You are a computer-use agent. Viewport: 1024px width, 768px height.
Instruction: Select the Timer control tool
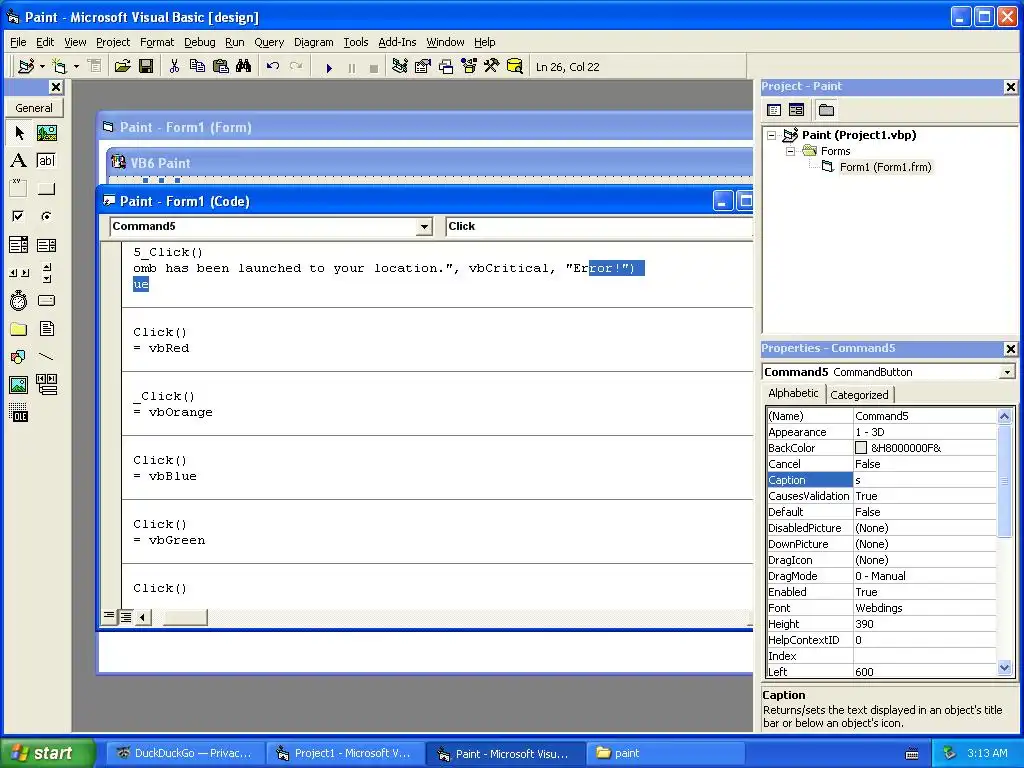(19, 300)
